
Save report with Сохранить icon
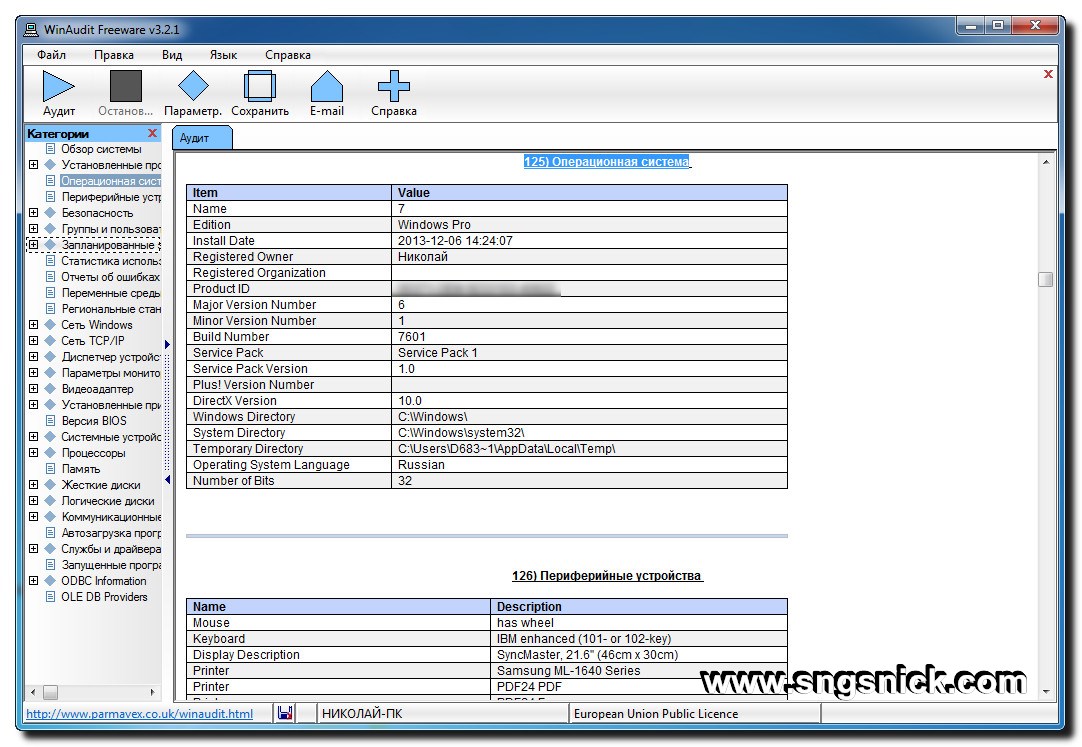coord(259,86)
